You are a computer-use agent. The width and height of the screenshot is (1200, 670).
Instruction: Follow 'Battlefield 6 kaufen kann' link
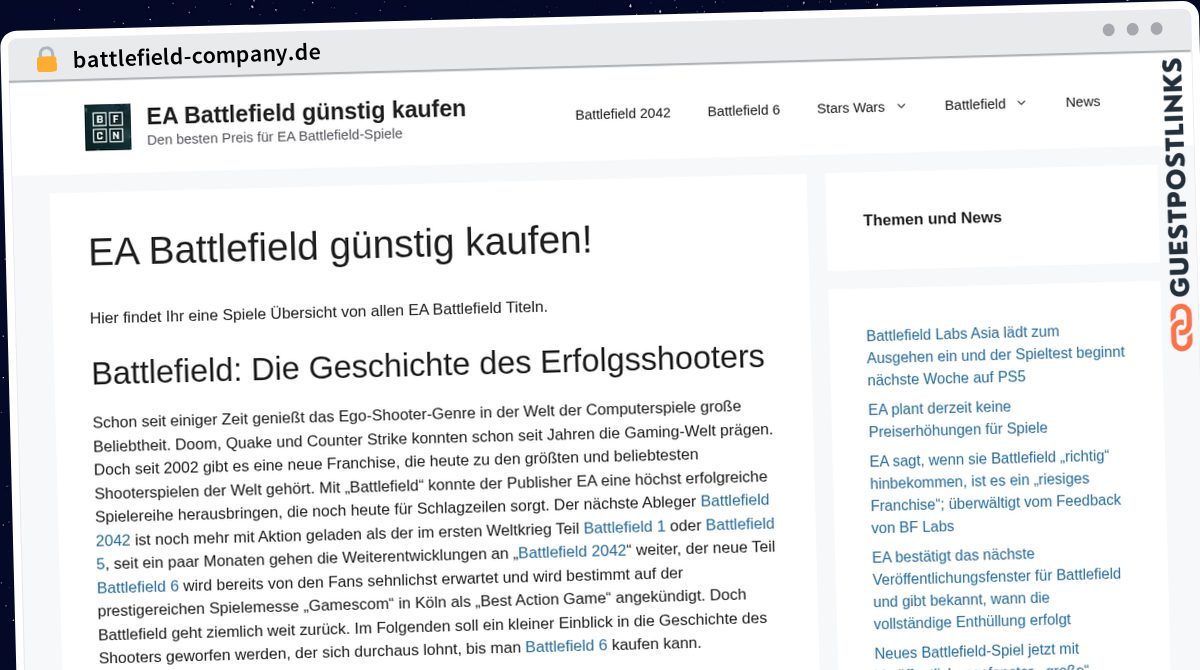[x=566, y=646]
